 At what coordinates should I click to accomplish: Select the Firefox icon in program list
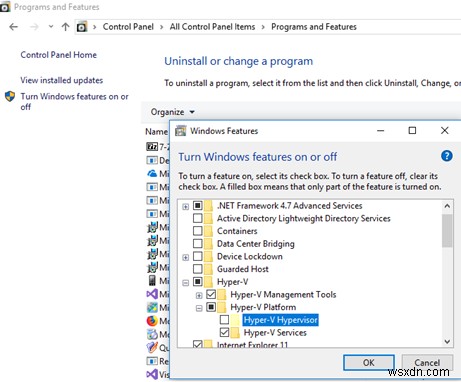pyautogui.click(x=152, y=321)
